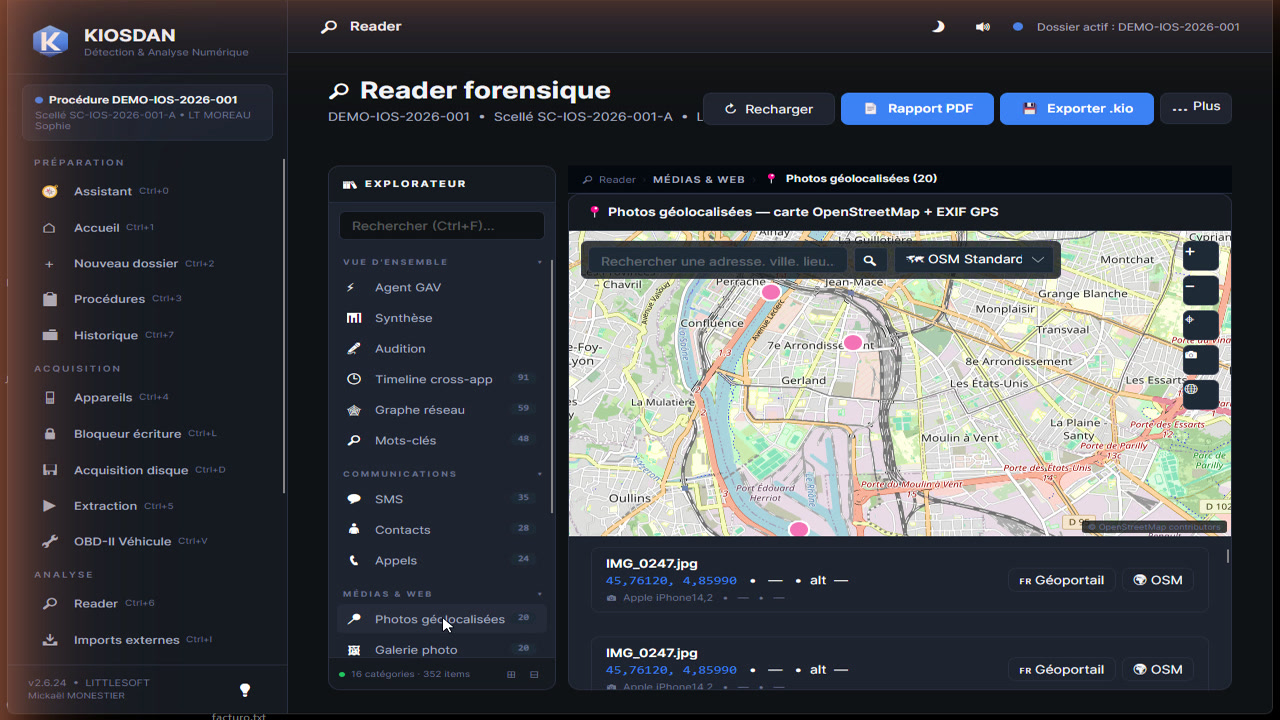Open OSM for first IMG_0247.jpg
The height and width of the screenshot is (720, 1280).
pos(1157,580)
